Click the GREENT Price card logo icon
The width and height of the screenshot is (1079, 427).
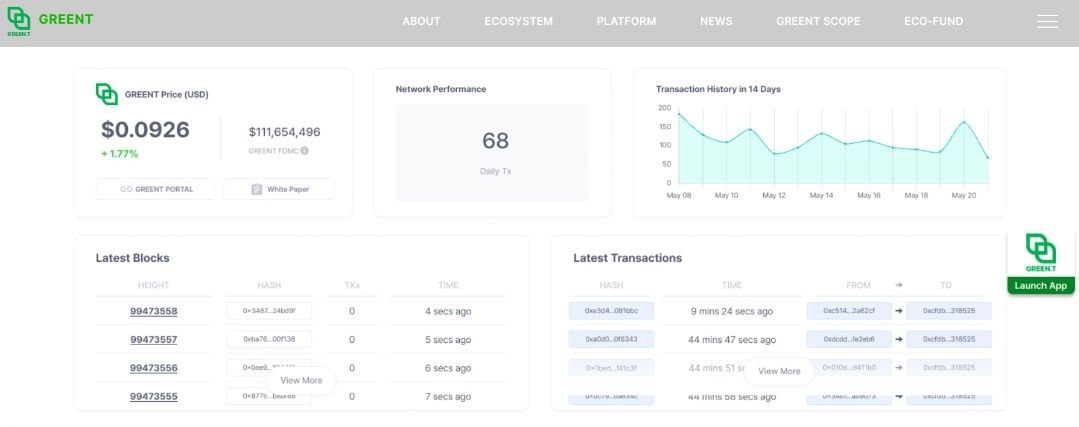(x=107, y=94)
